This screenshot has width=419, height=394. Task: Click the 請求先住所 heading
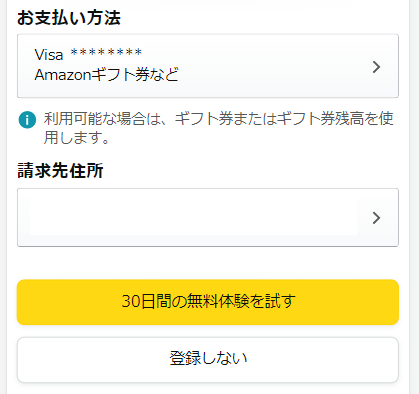pyautogui.click(x=60, y=171)
